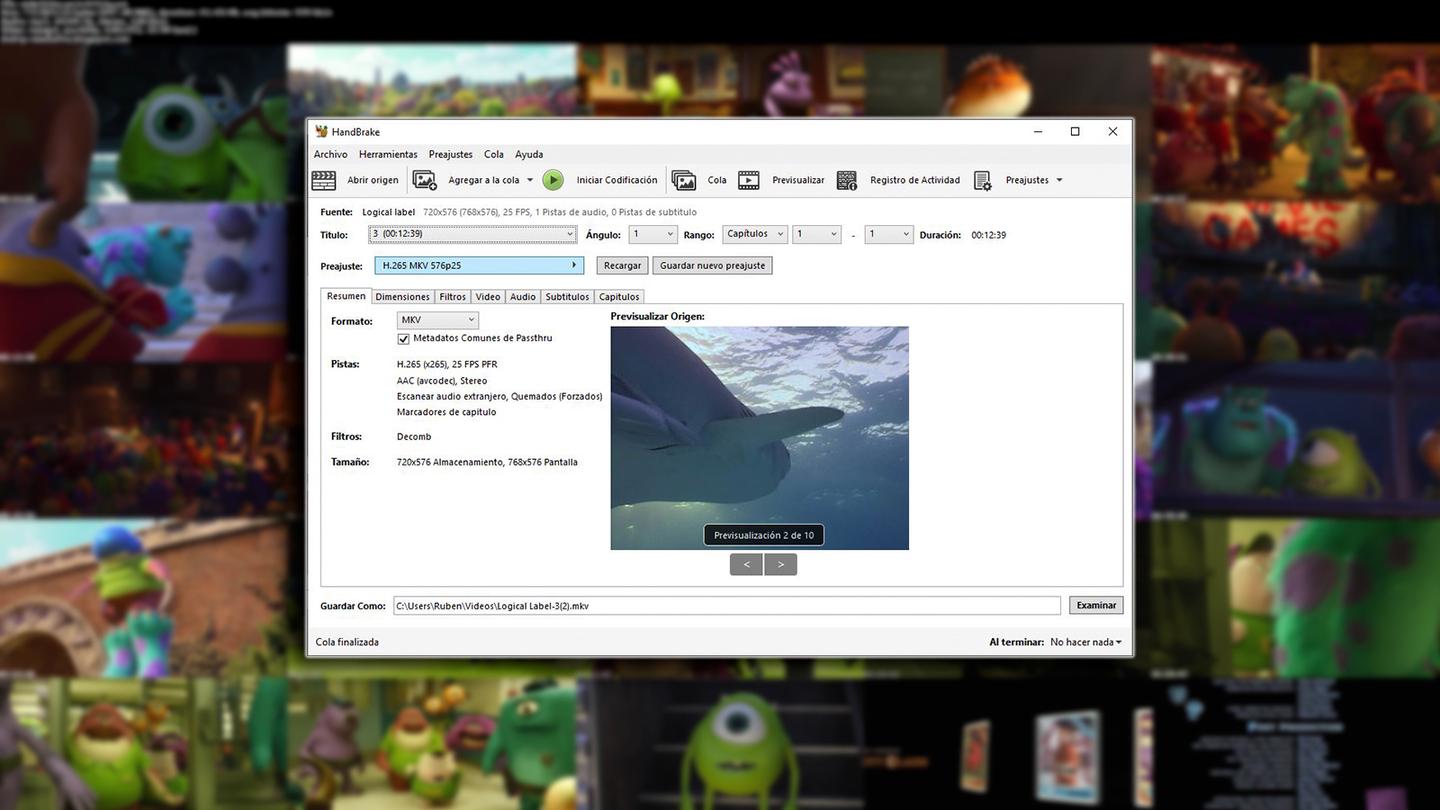Show next preview with right arrow button
The height and width of the screenshot is (810, 1440).
tap(780, 565)
